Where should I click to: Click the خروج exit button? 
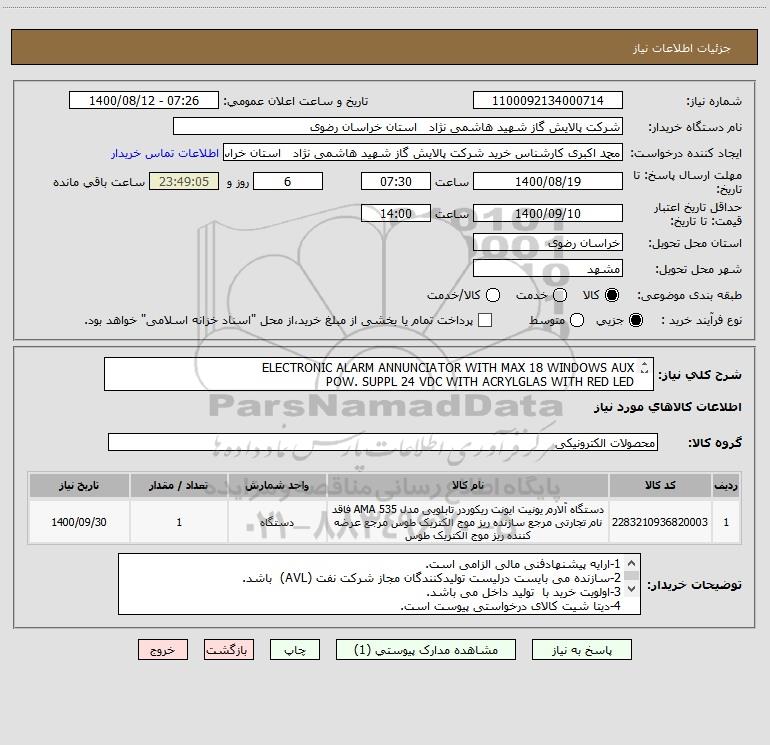163,650
